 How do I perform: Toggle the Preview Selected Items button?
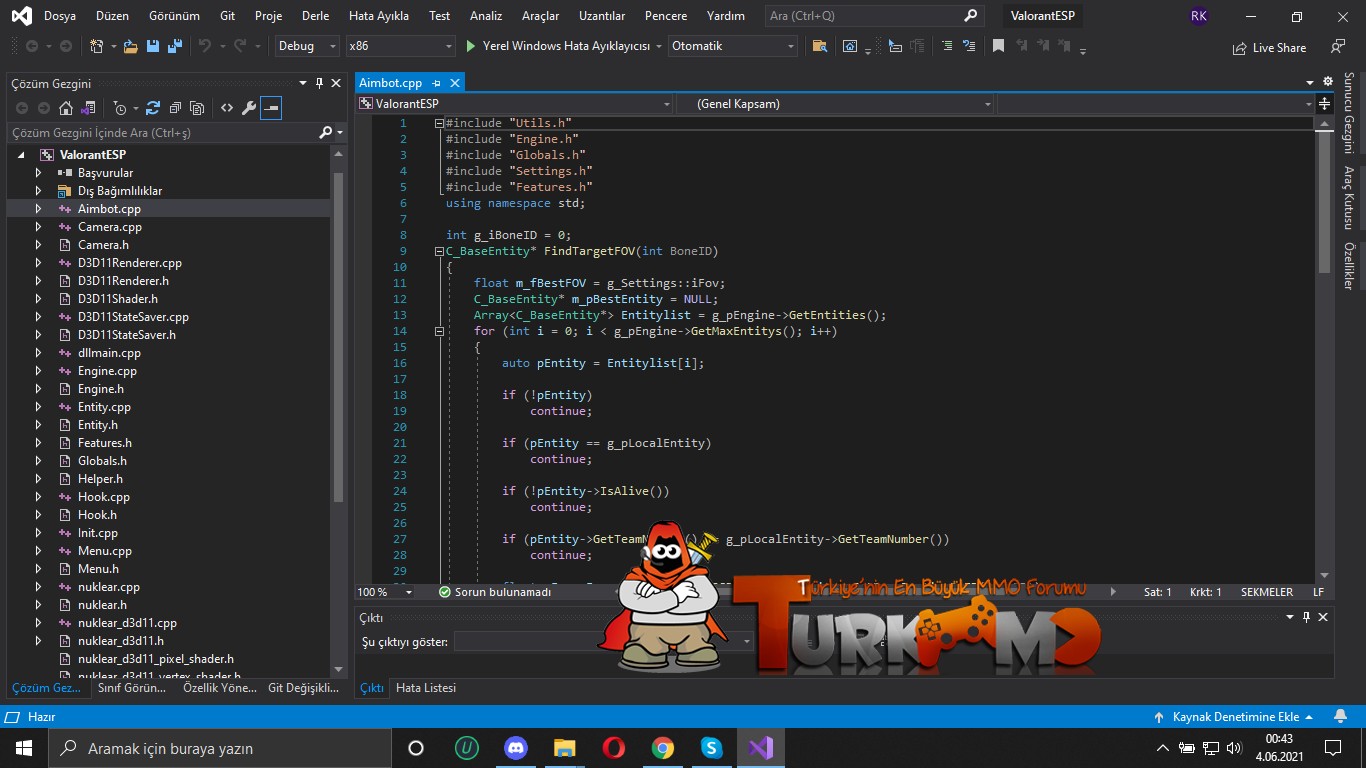click(271, 108)
